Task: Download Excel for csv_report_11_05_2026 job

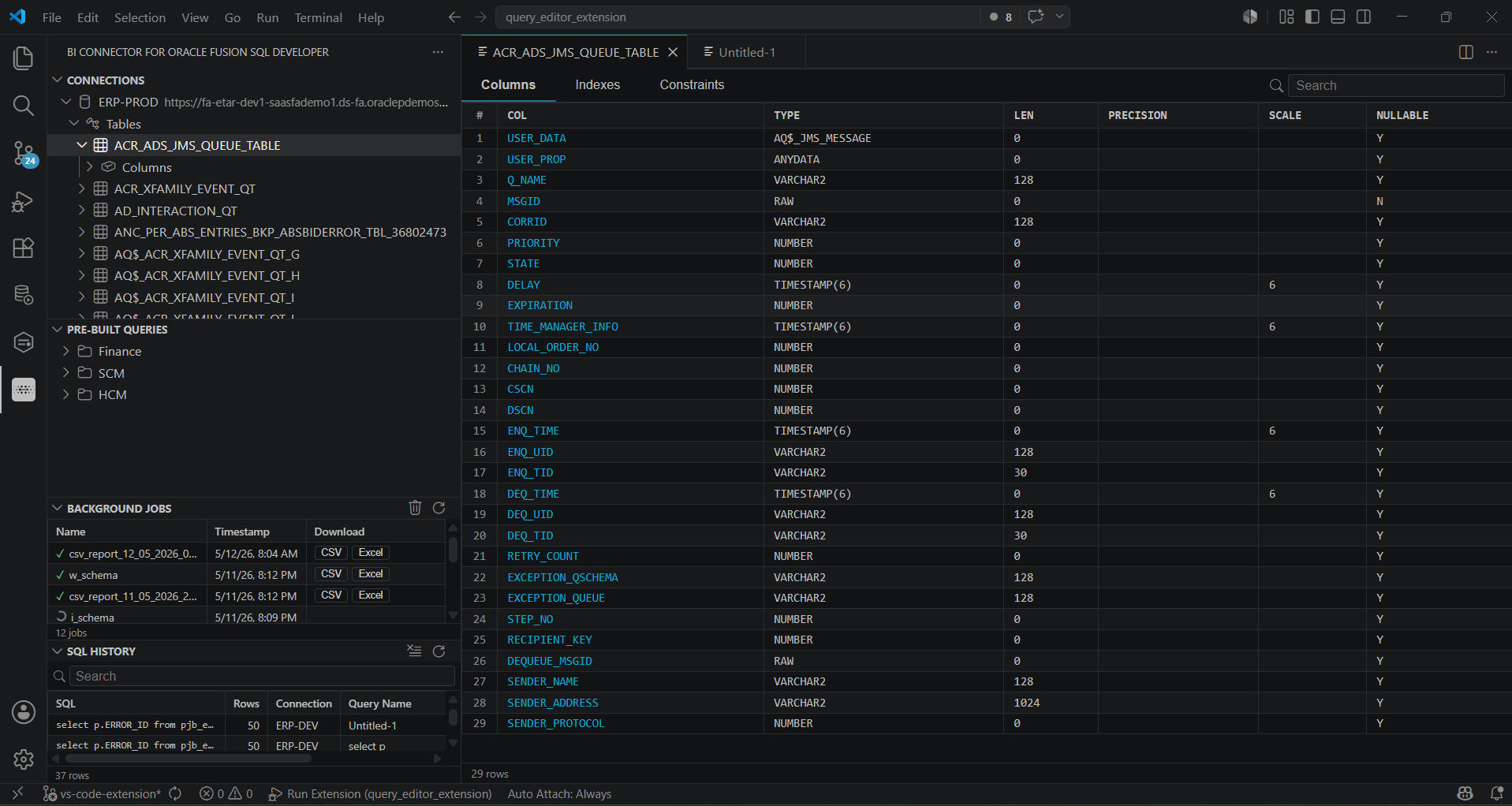Action: click(x=371, y=595)
